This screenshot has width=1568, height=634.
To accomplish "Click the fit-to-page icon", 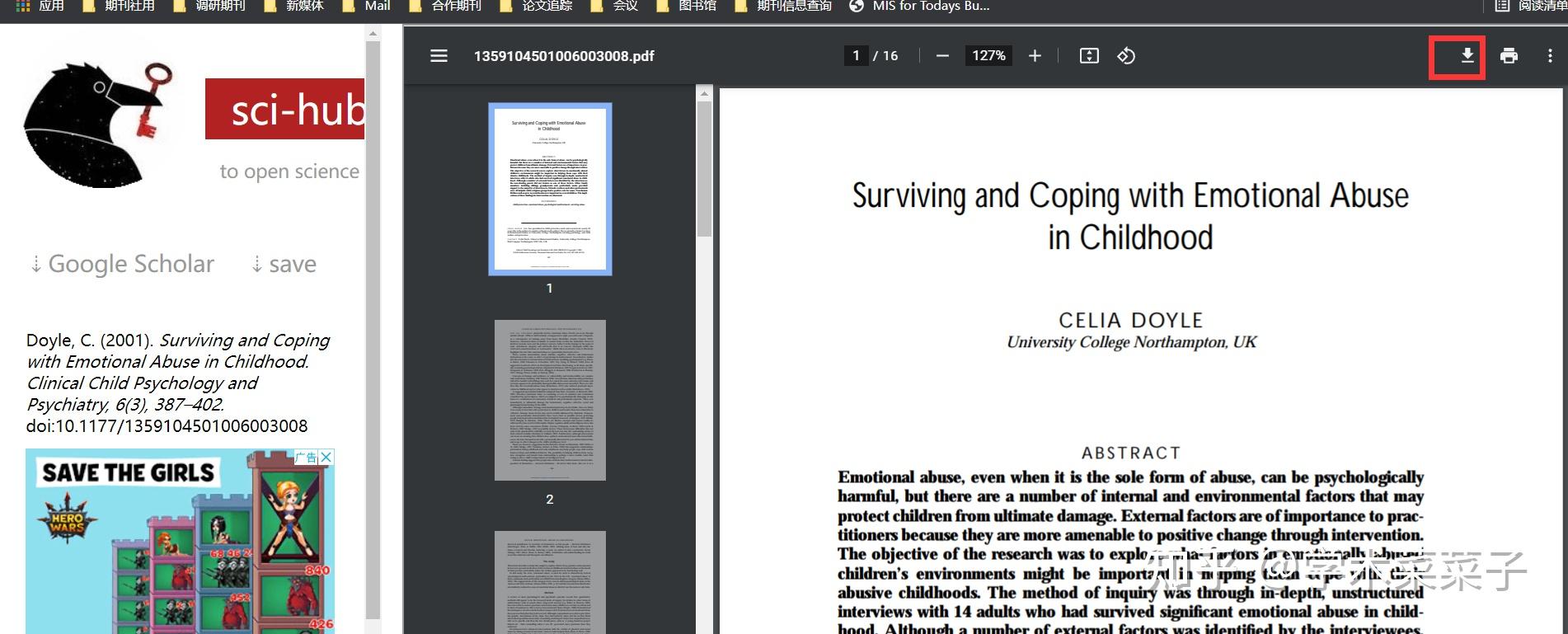I will point(1089,56).
